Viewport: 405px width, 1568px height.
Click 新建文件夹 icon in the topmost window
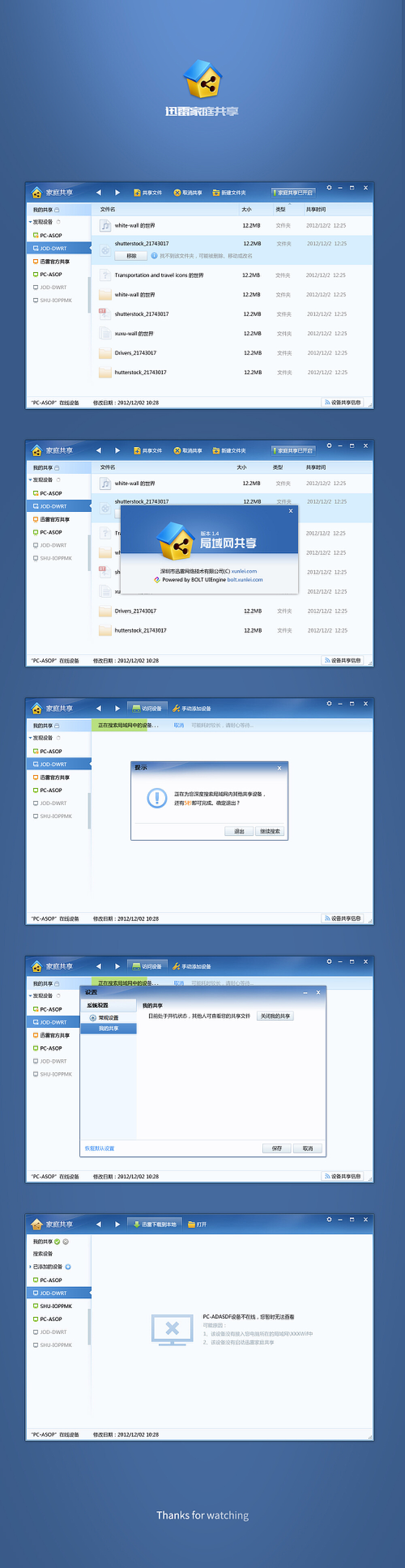tap(215, 192)
